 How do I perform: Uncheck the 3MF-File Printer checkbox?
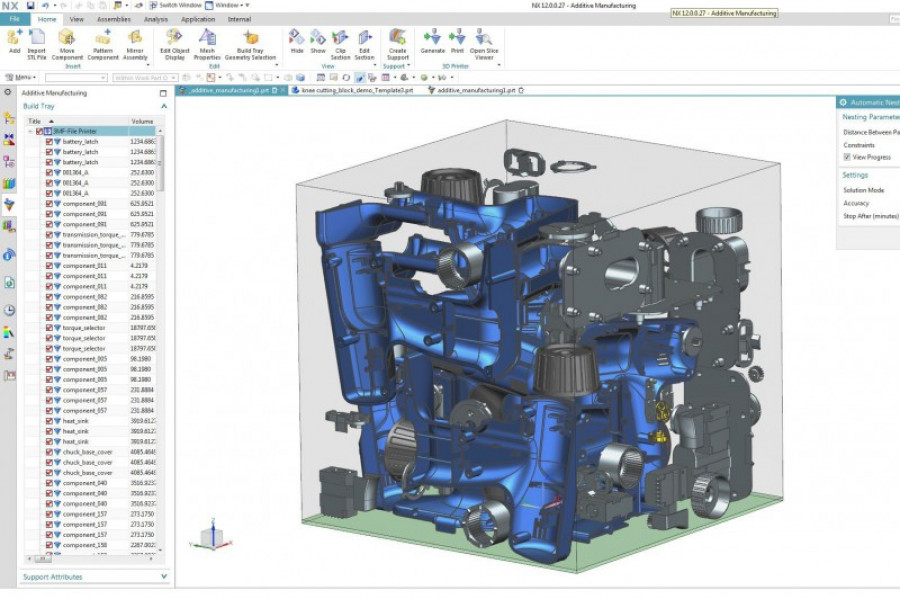point(39,131)
